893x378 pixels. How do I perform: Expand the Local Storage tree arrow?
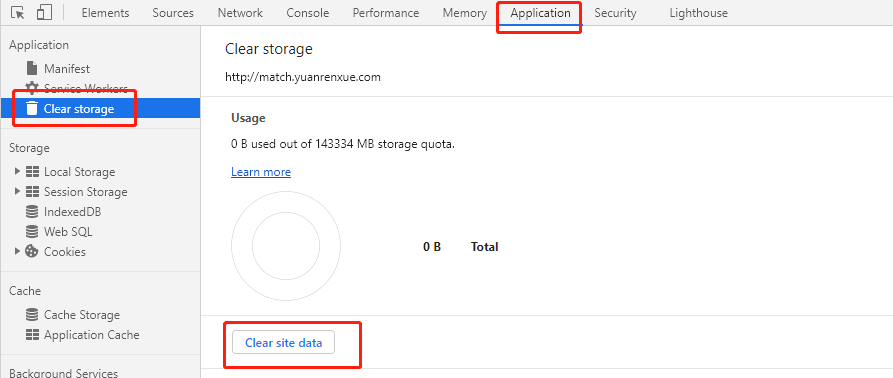coord(18,171)
